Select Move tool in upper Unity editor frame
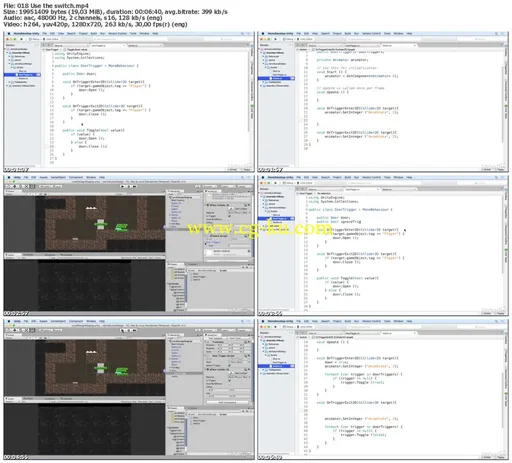 pos(15,186)
